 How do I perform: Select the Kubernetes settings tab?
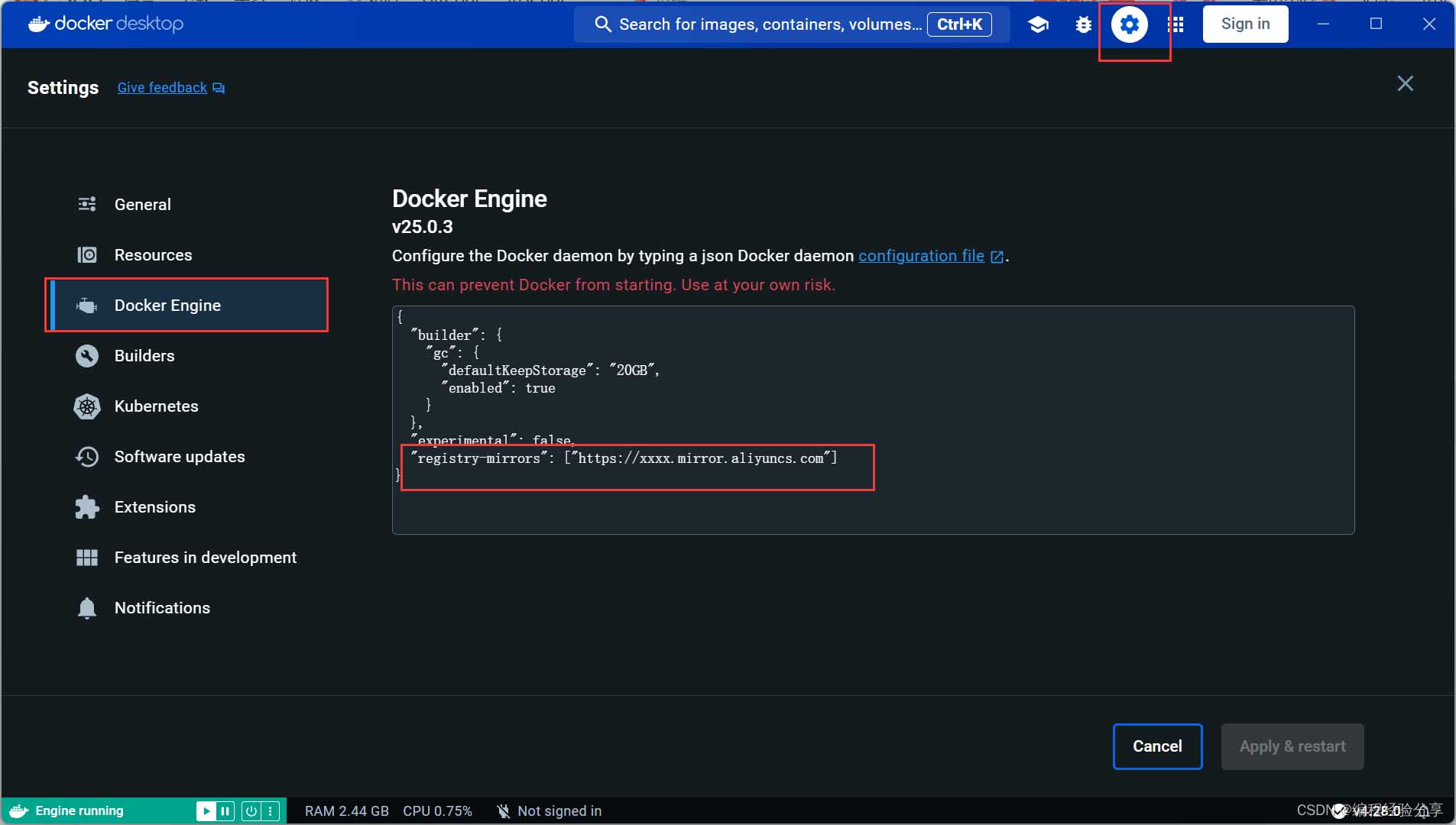coord(187,406)
